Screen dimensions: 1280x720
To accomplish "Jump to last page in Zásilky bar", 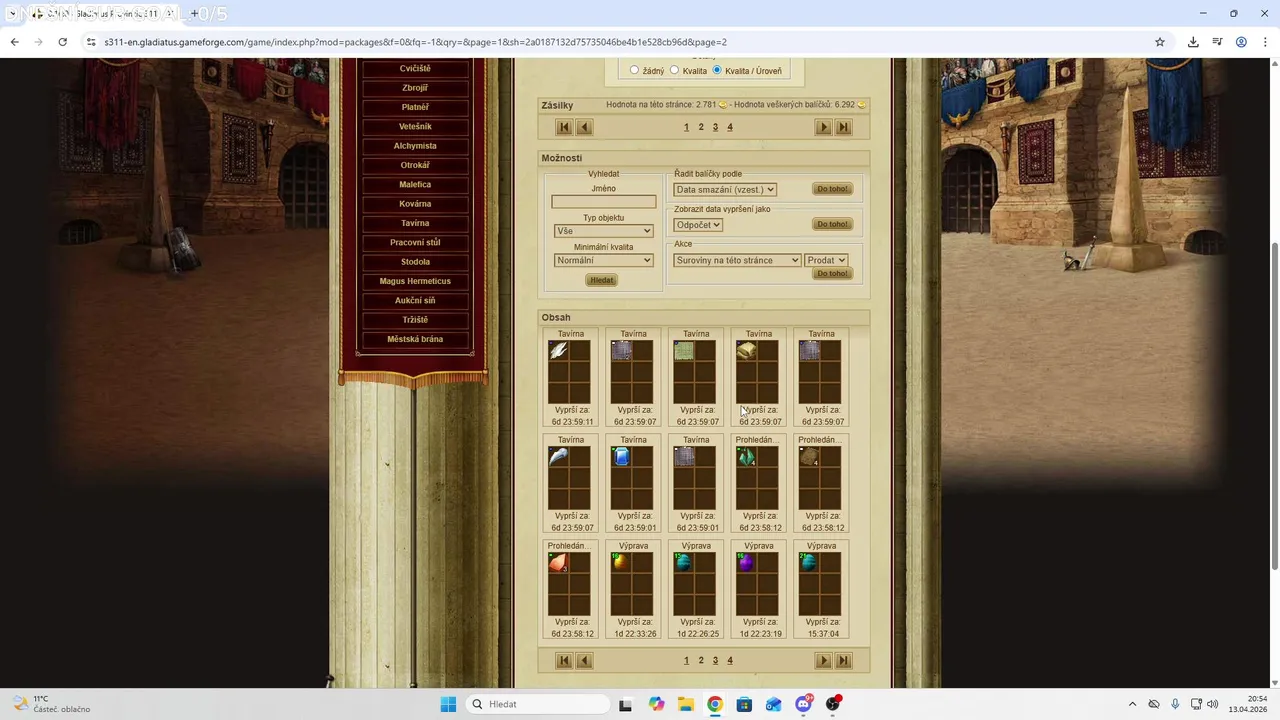I will tap(844, 127).
